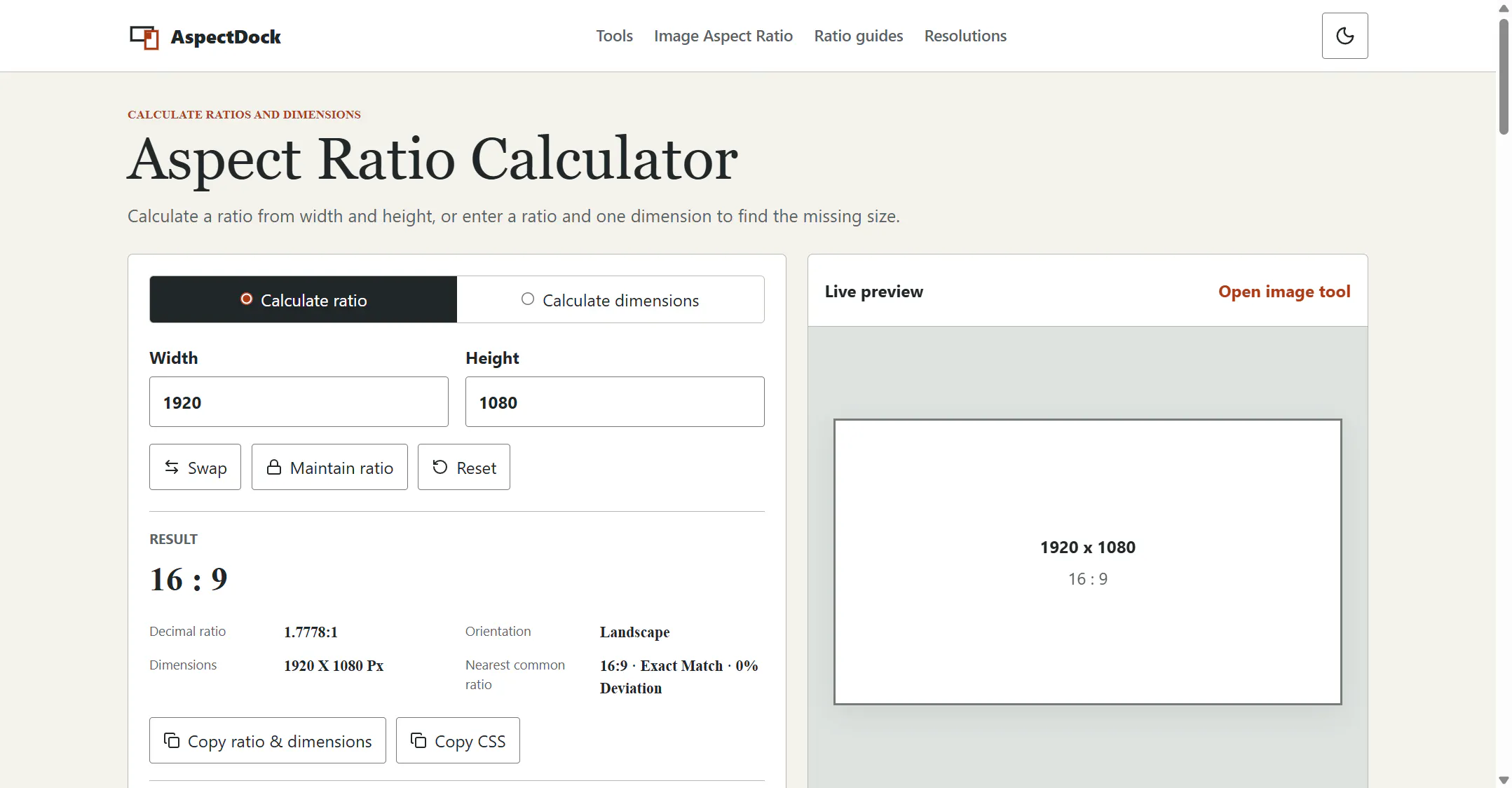Click the scrollbar up arrow
Image resolution: width=1512 pixels, height=788 pixels.
[x=1504, y=8]
